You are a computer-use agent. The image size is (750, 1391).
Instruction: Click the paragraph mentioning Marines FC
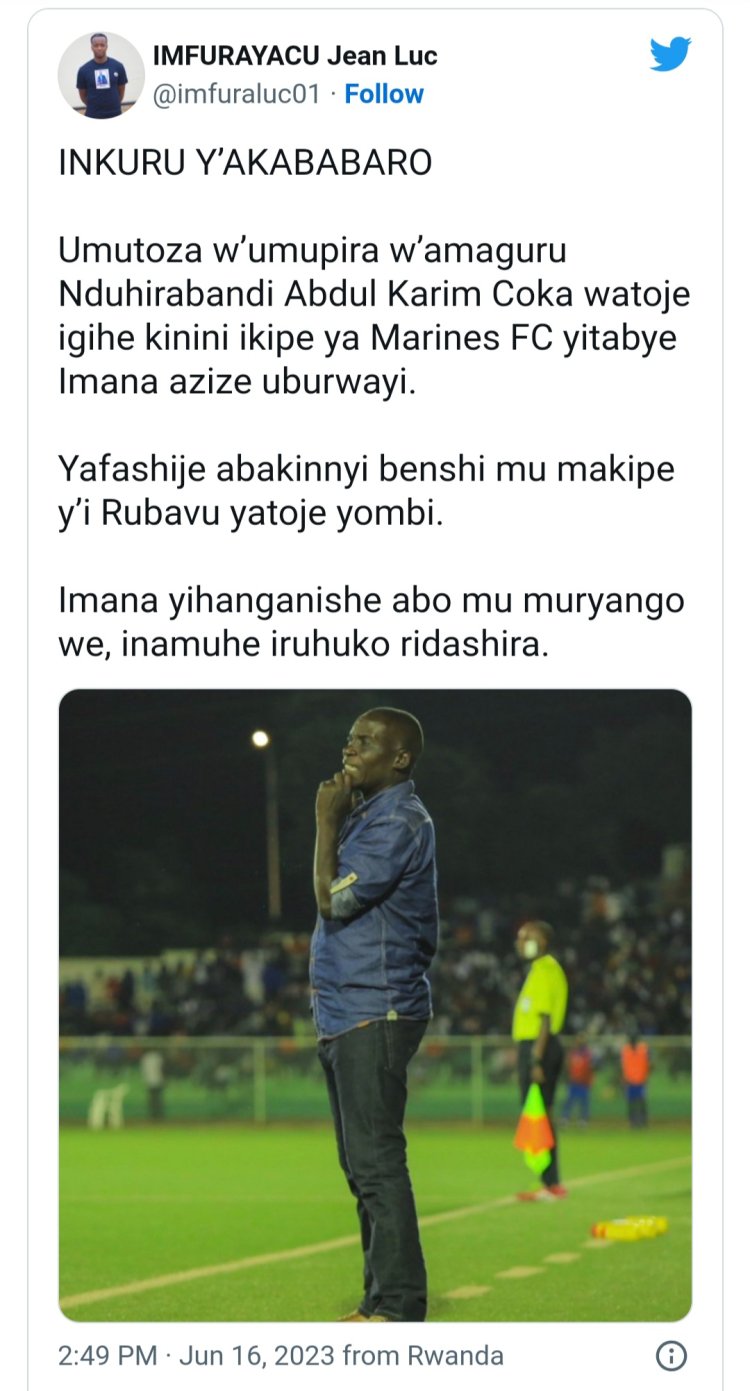tap(375, 317)
